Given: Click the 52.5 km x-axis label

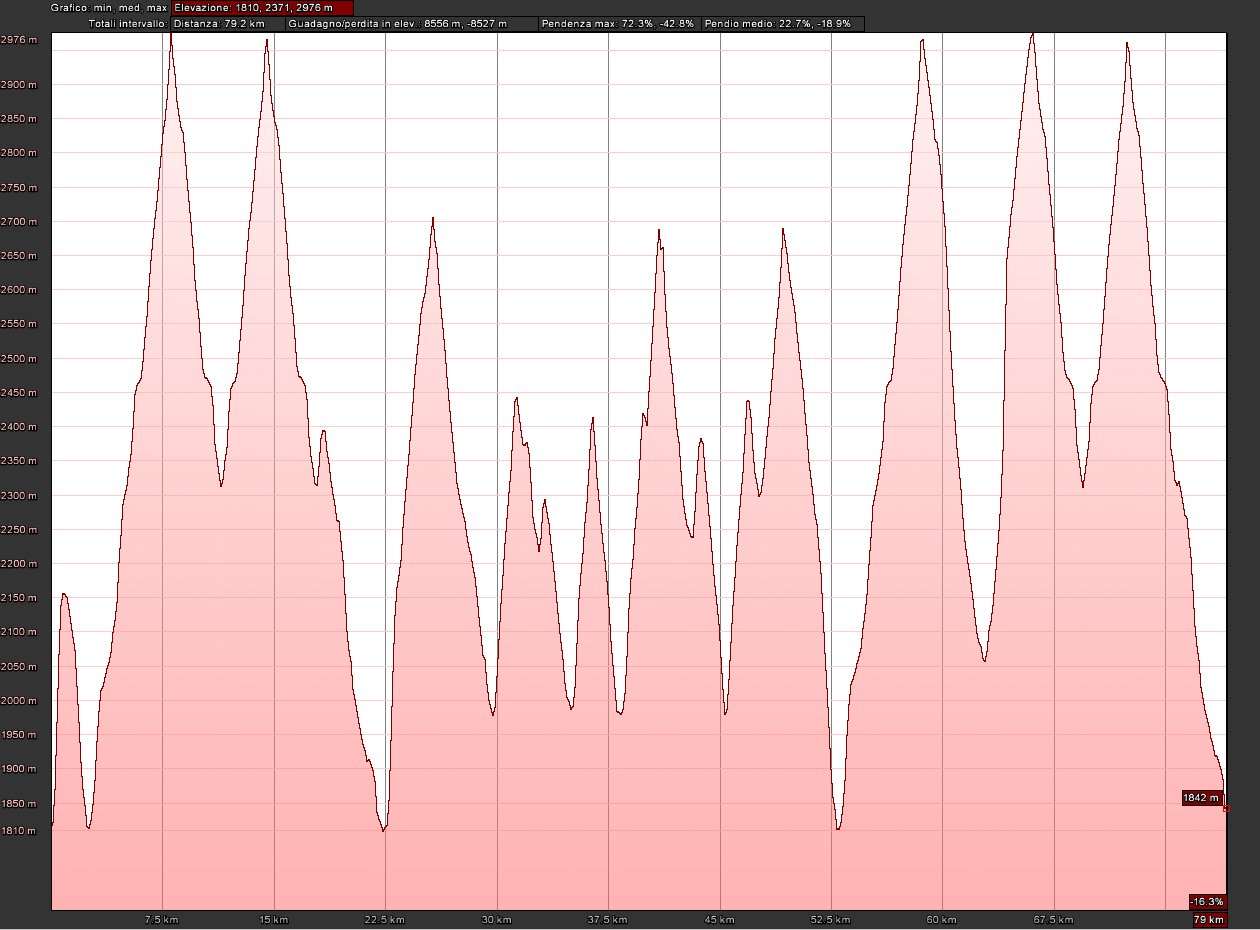Looking at the screenshot, I should 831,919.
